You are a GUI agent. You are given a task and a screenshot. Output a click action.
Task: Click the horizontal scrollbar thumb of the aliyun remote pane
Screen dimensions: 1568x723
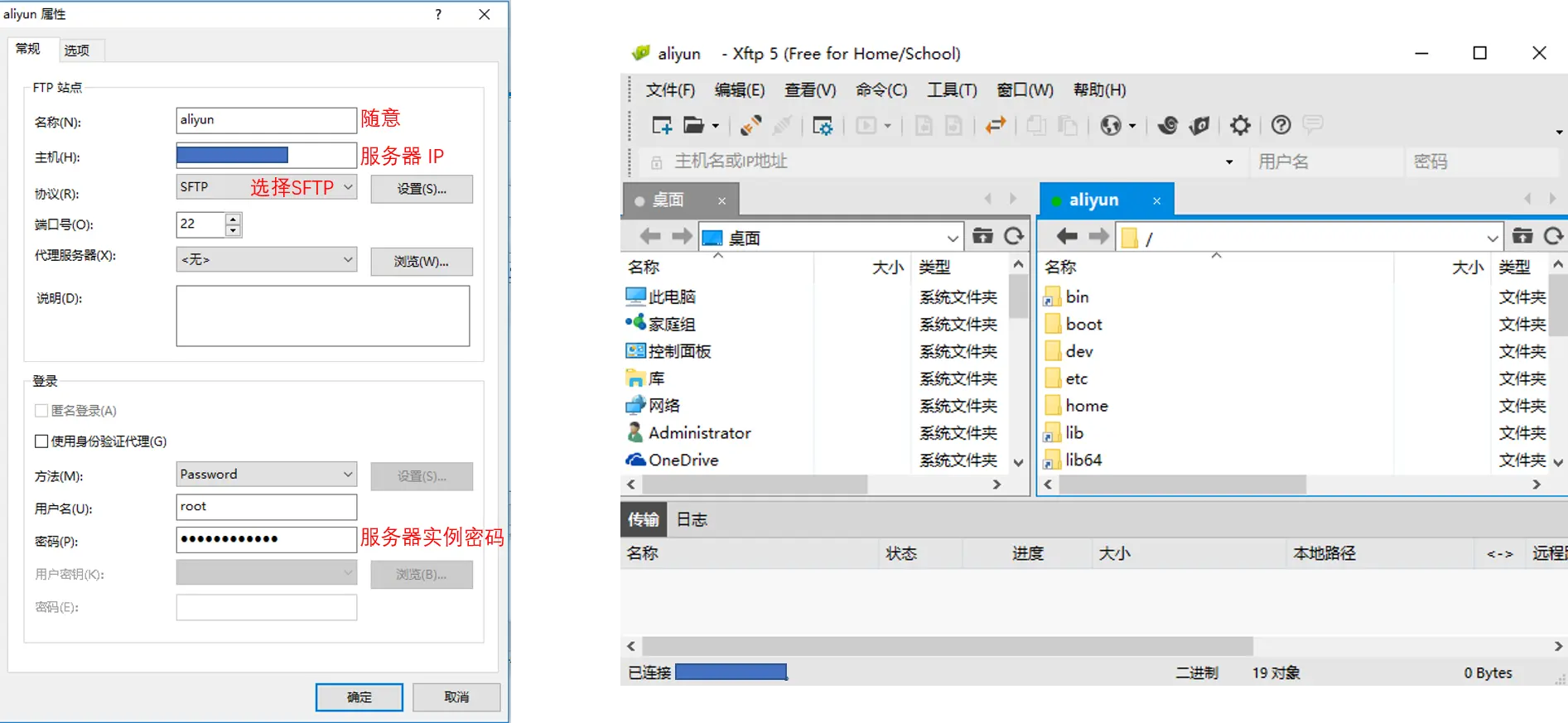point(1182,484)
